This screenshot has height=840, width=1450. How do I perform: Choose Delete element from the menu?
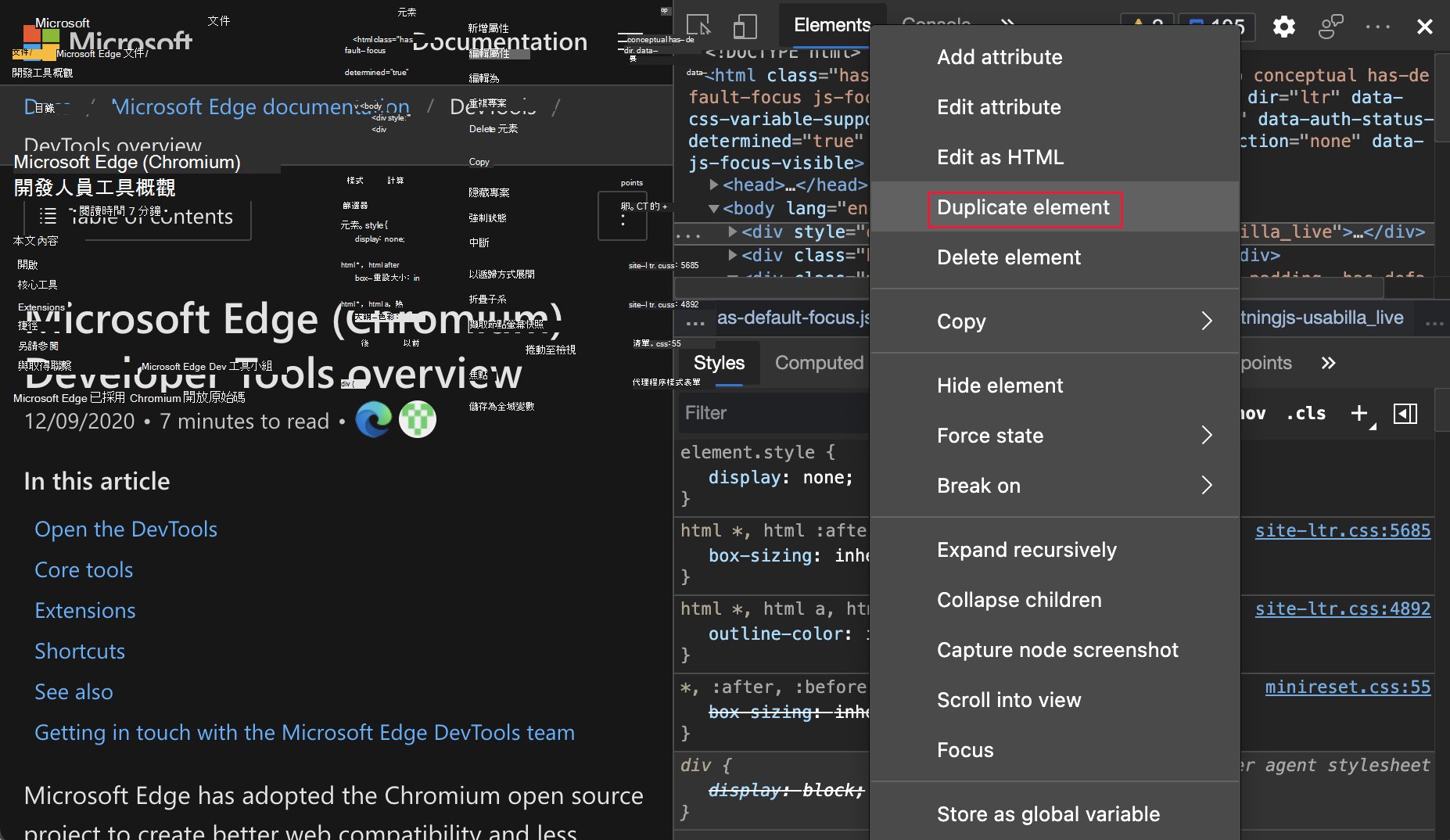[x=1055, y=257]
